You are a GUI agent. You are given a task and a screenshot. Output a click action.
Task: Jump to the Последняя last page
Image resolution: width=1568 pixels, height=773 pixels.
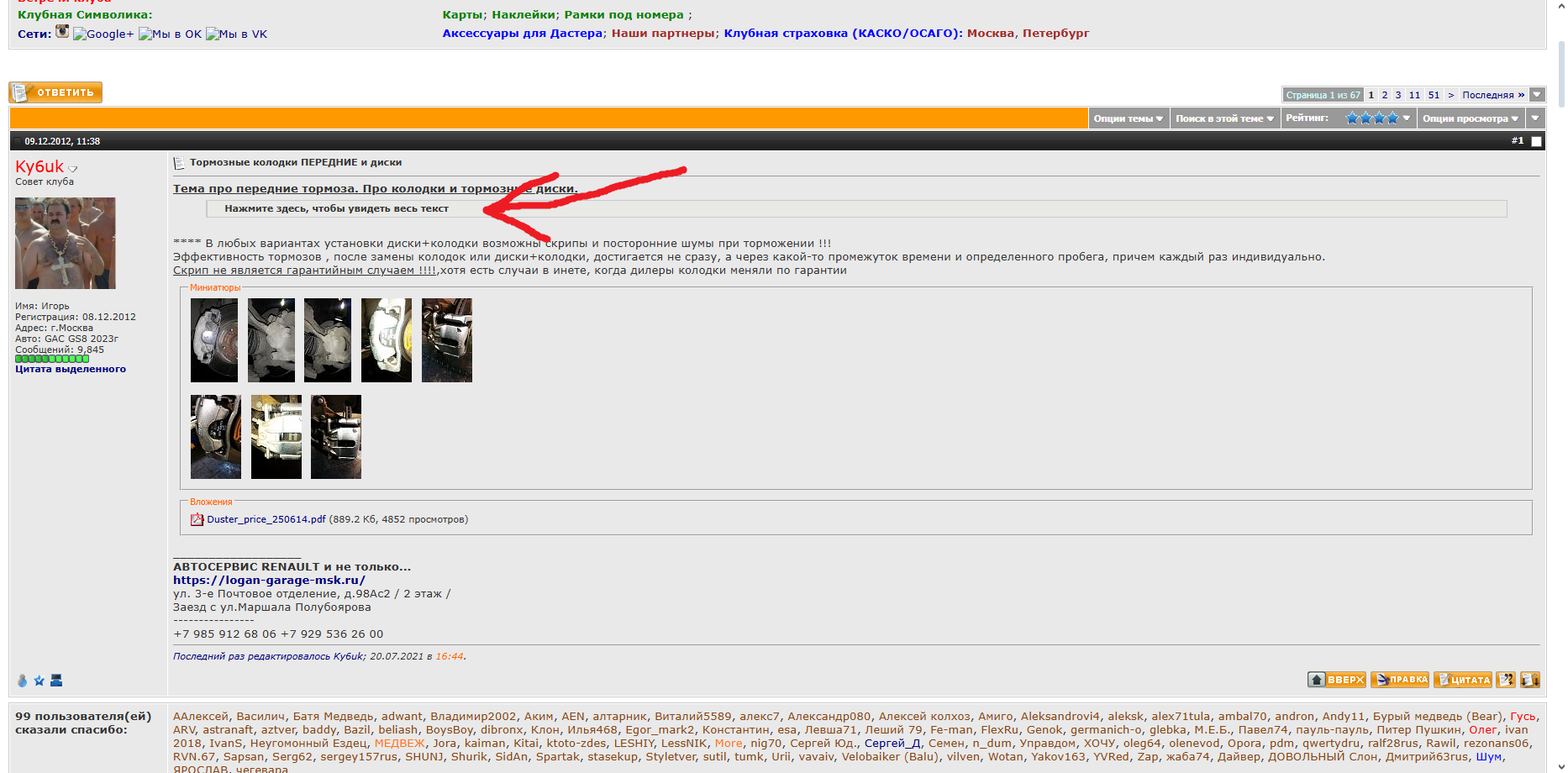point(1492,95)
